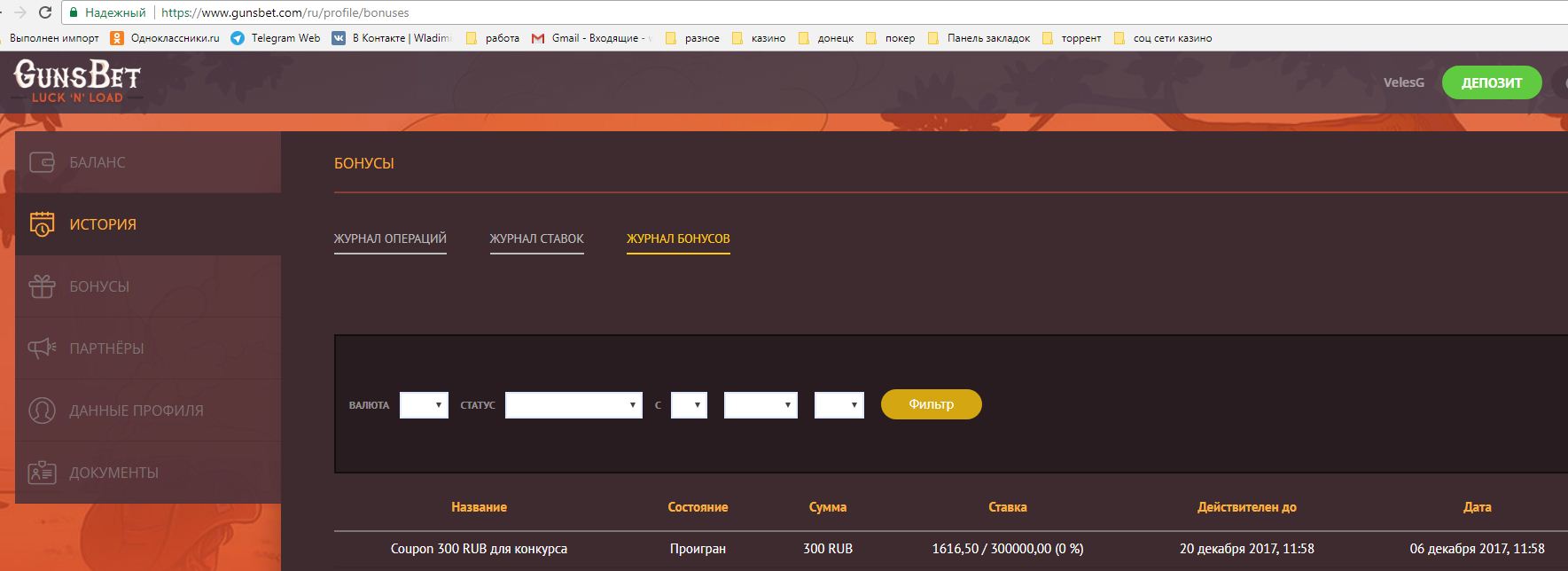Open the month dropdown in filter
Image resolution: width=1568 pixels, height=571 pixels.
tap(761, 405)
